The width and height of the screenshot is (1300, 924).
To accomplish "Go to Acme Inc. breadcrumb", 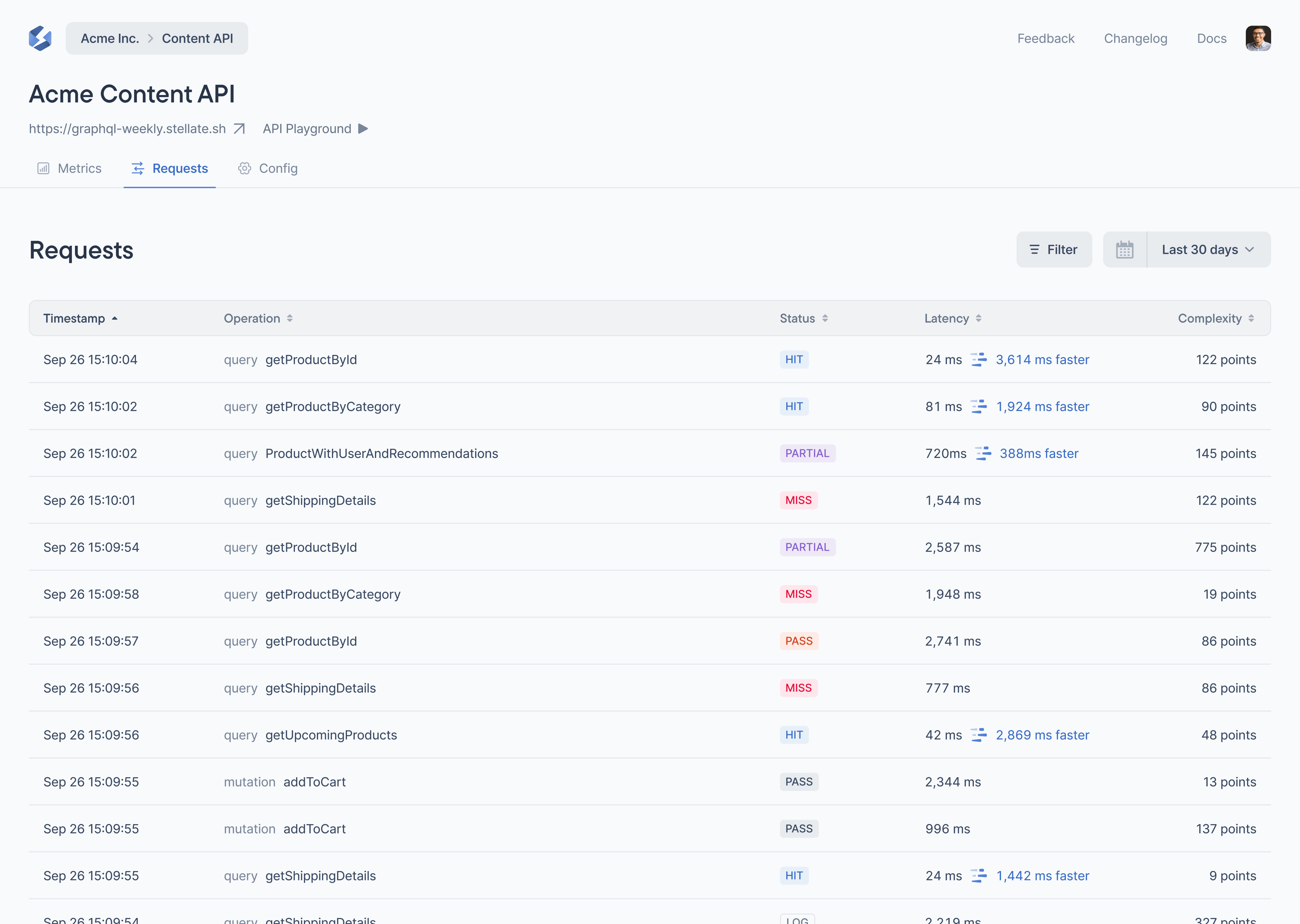I will [x=110, y=38].
